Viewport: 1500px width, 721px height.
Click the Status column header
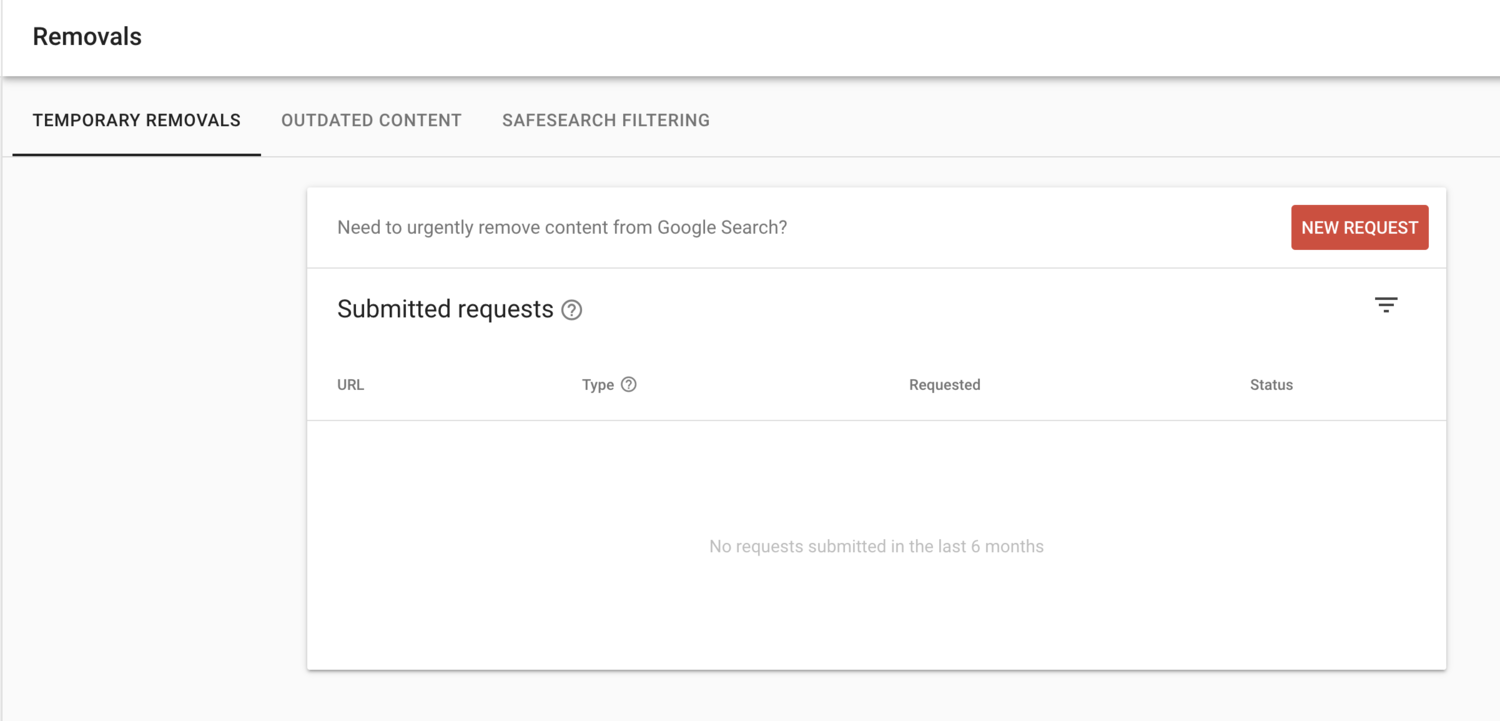[x=1271, y=385]
